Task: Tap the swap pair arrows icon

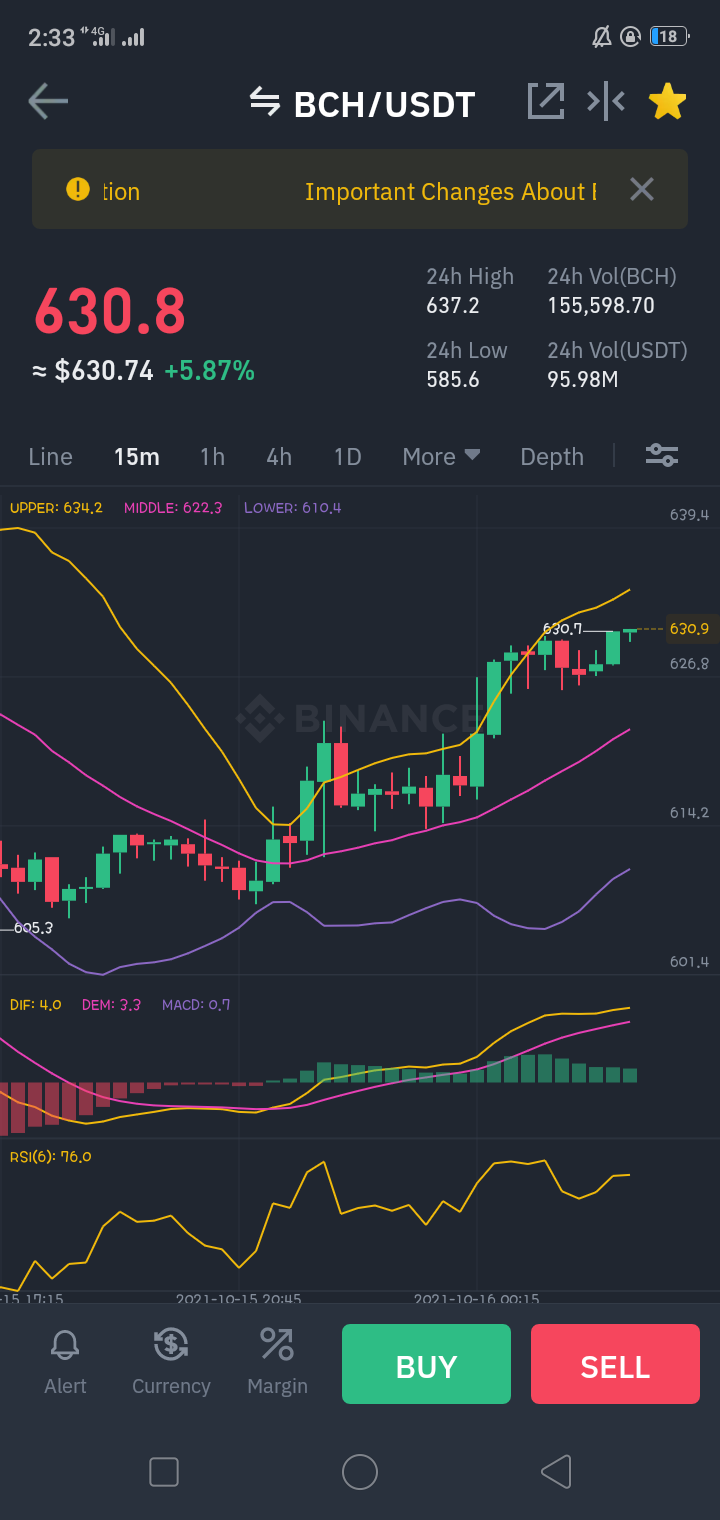Action: [265, 102]
